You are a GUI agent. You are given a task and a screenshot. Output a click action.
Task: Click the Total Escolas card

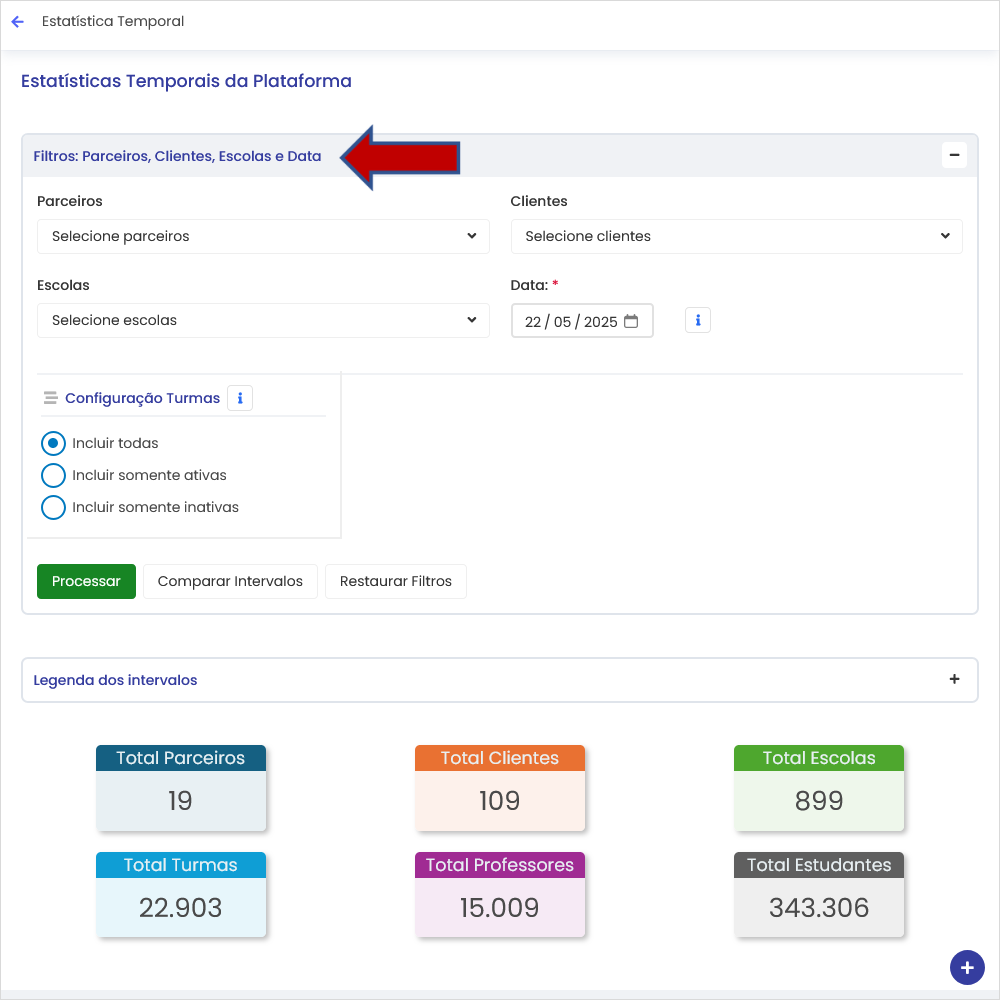[819, 788]
